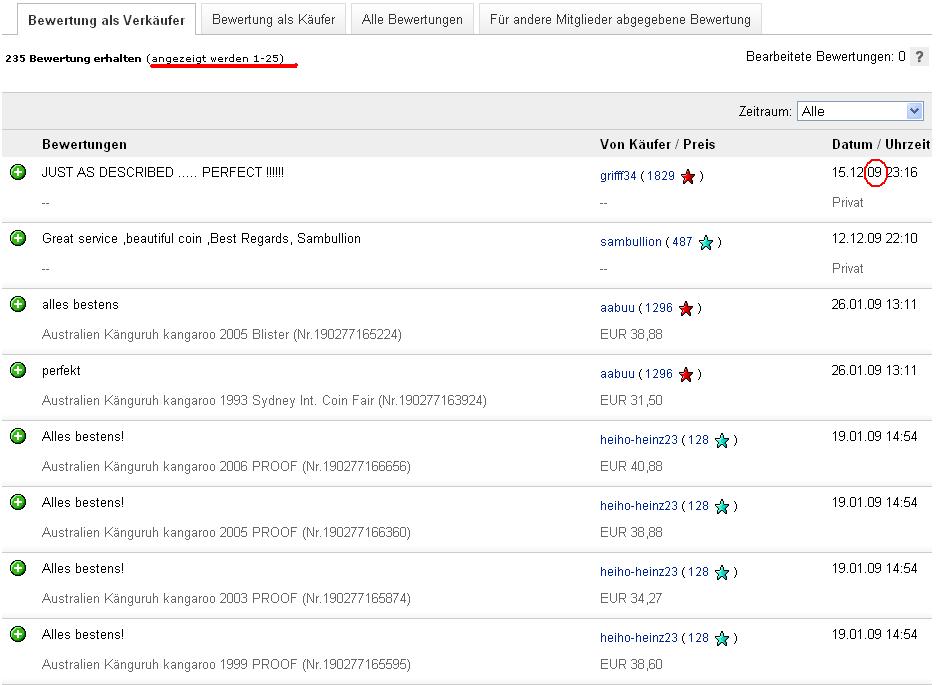This screenshot has width=937, height=685.
Task: Switch to the Bewertung als Käufer tab
Action: pyautogui.click(x=273, y=19)
